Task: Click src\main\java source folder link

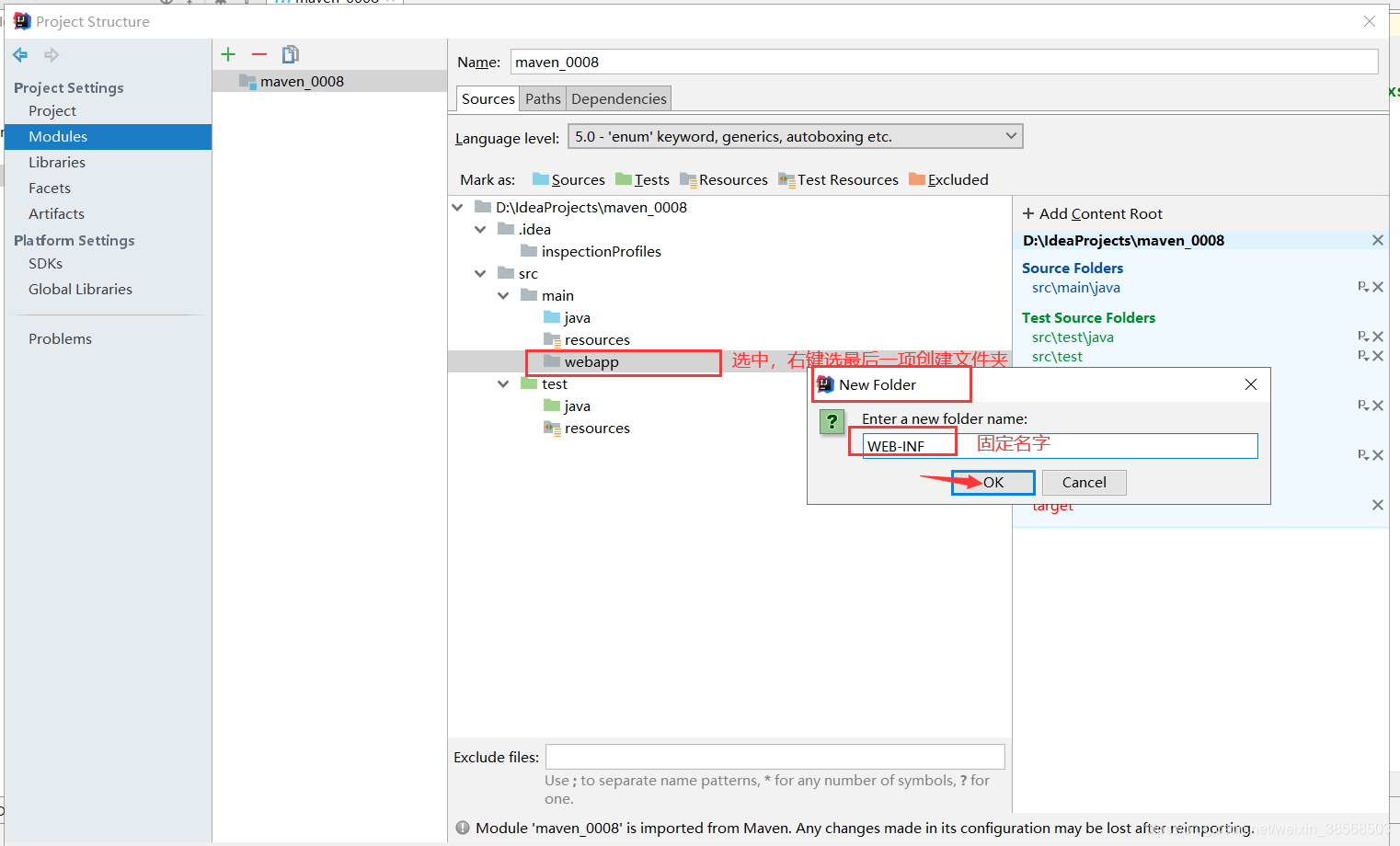Action: [1076, 288]
